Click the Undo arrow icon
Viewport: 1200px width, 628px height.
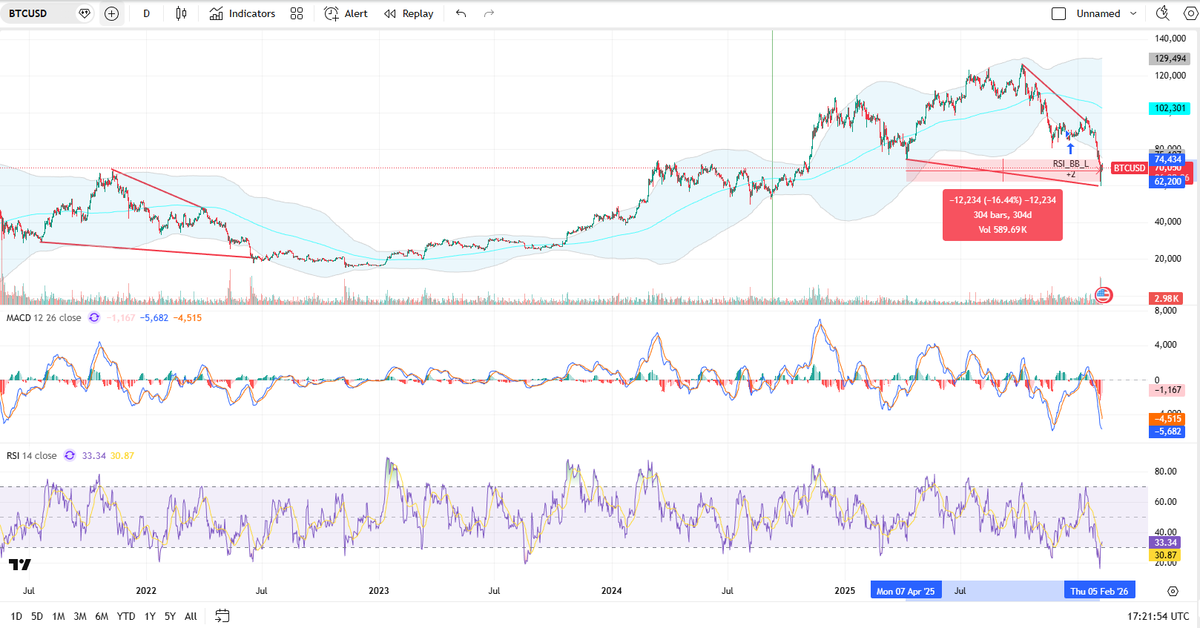point(460,13)
